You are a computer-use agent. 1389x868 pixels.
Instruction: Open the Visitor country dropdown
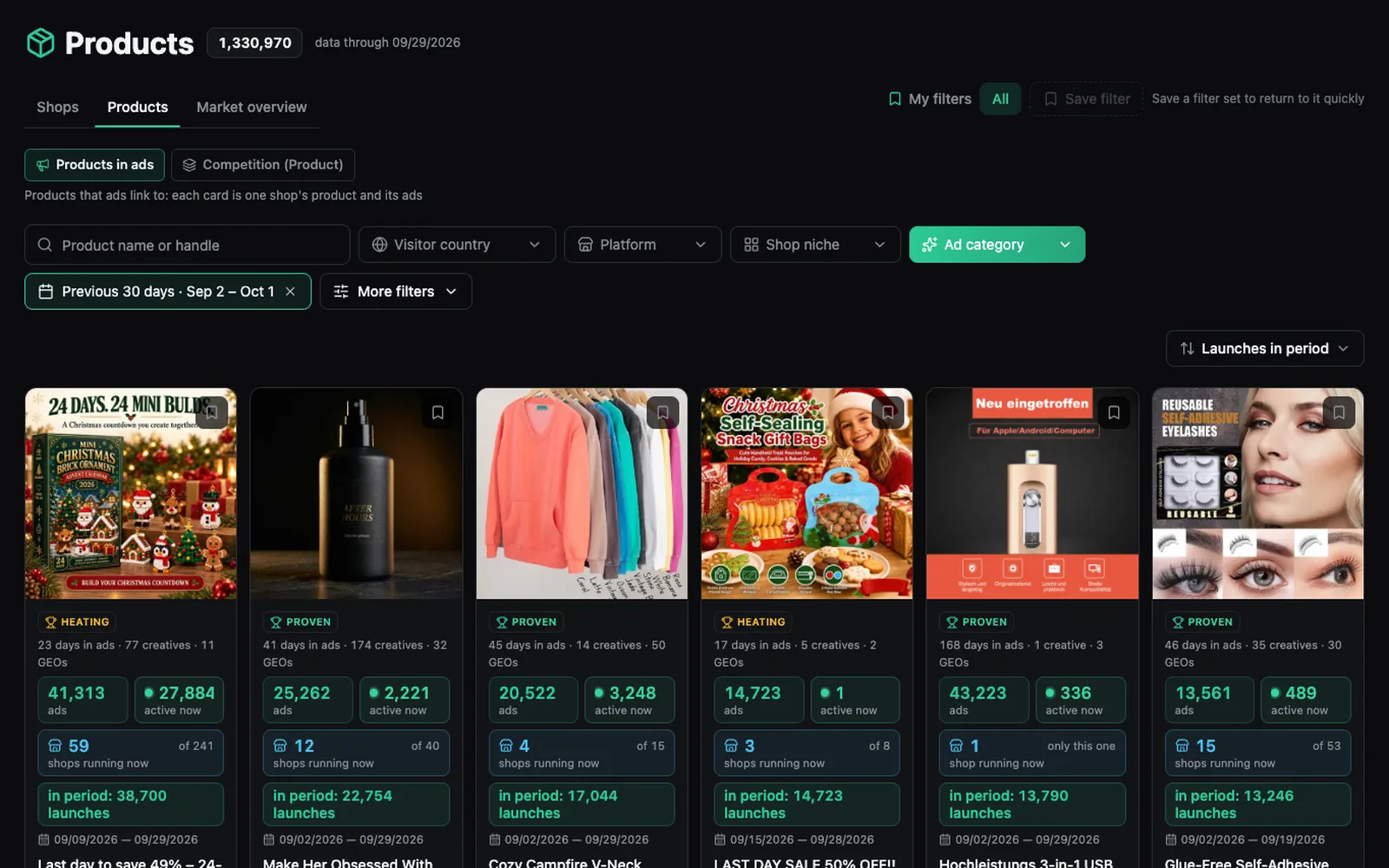(x=457, y=245)
